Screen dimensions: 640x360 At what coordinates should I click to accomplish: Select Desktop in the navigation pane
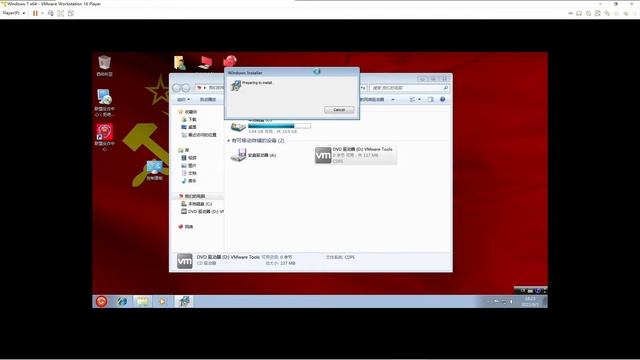[x=189, y=127]
